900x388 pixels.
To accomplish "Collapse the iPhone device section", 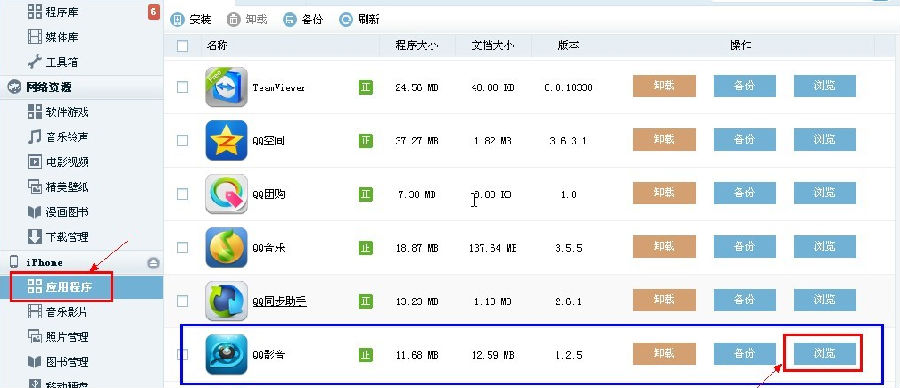I will click(x=153, y=262).
